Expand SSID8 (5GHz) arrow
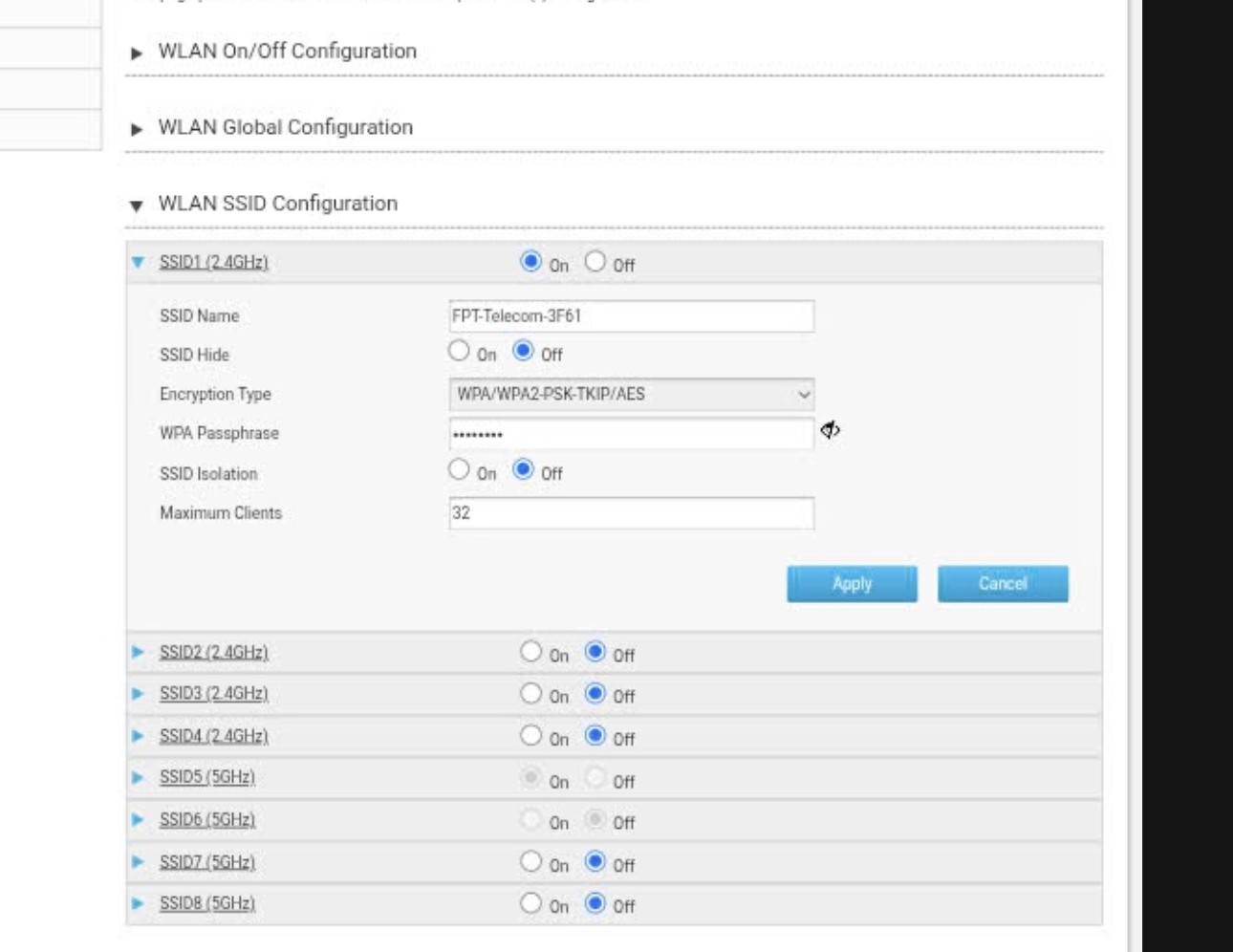The height and width of the screenshot is (952, 1233). click(x=138, y=903)
